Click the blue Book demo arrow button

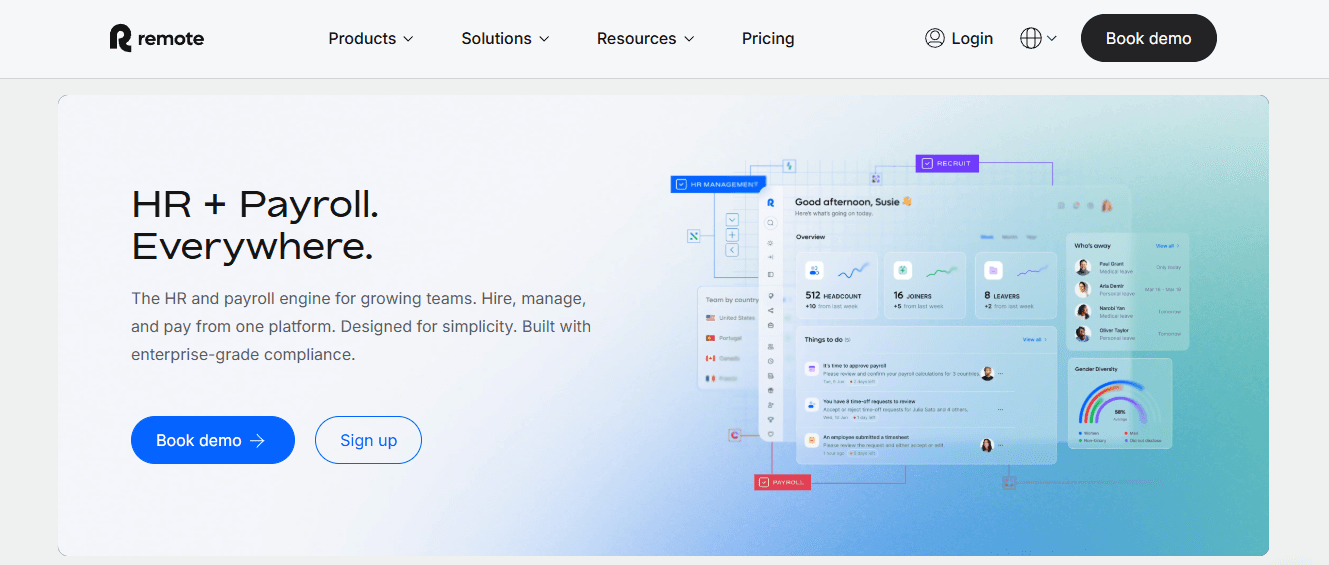pyautogui.click(x=213, y=440)
